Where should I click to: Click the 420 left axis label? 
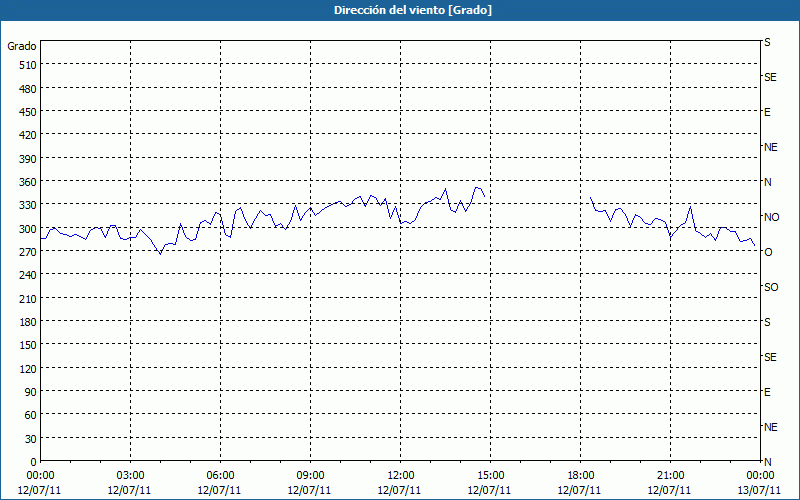(x=28, y=135)
